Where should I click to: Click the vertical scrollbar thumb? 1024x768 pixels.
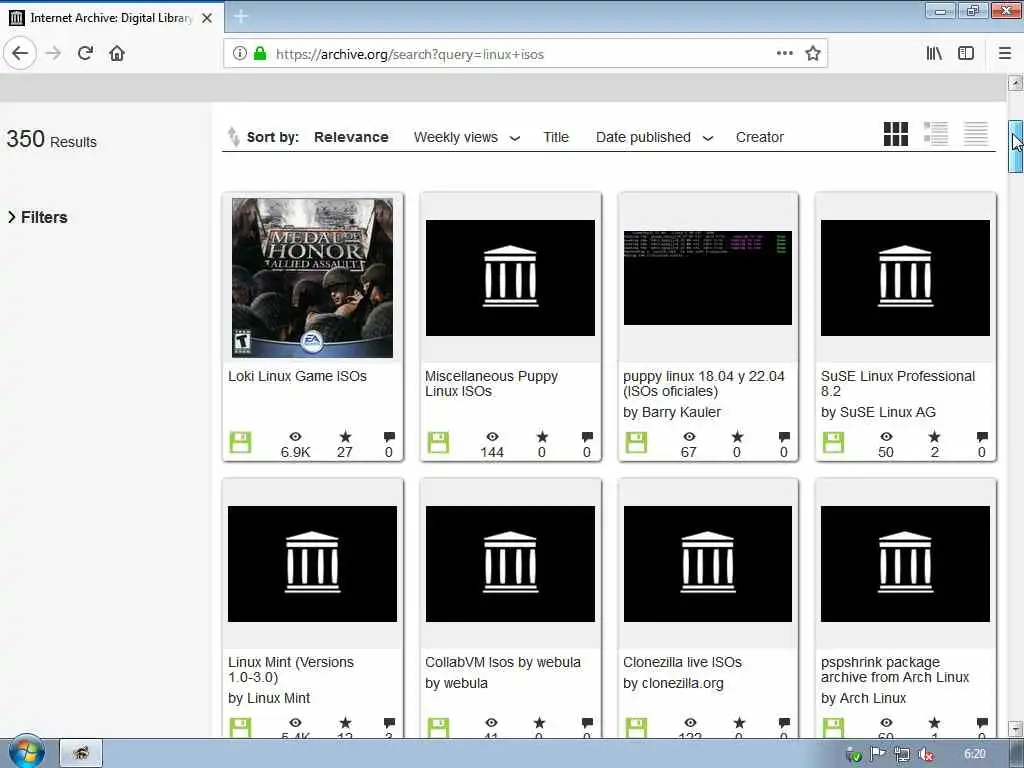pyautogui.click(x=1015, y=146)
